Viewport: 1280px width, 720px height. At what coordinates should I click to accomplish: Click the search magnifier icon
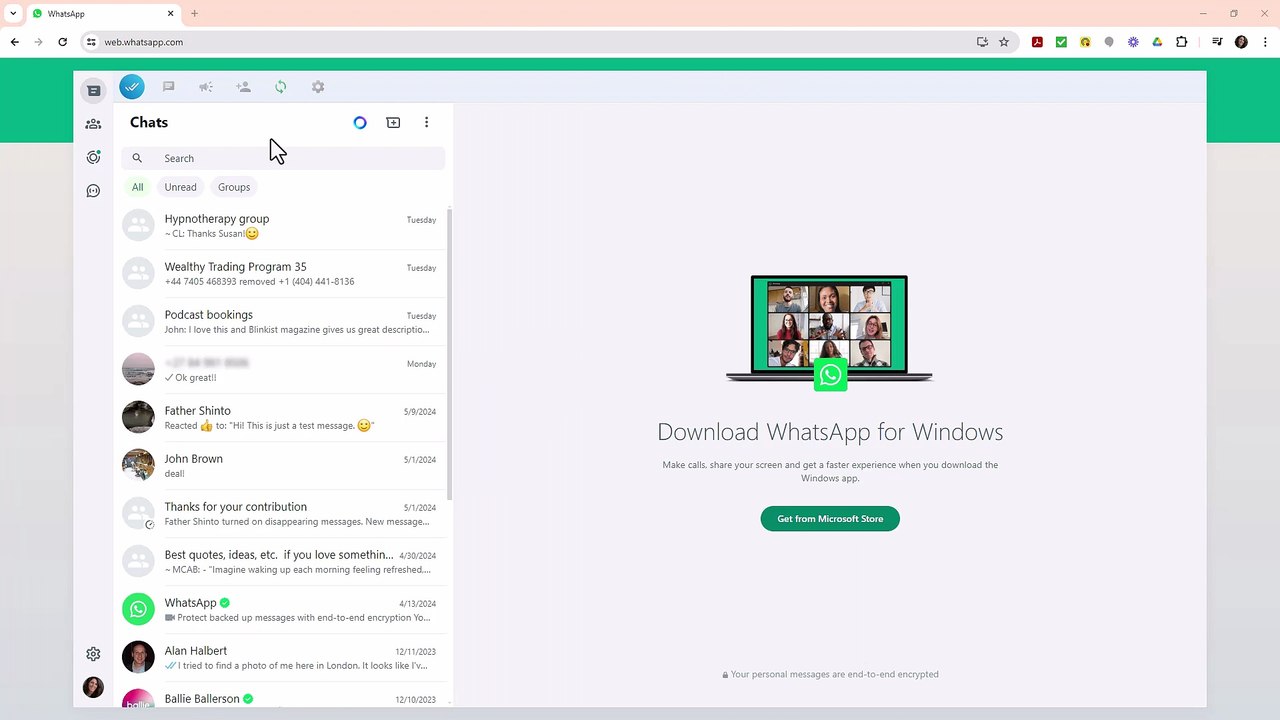coord(137,158)
